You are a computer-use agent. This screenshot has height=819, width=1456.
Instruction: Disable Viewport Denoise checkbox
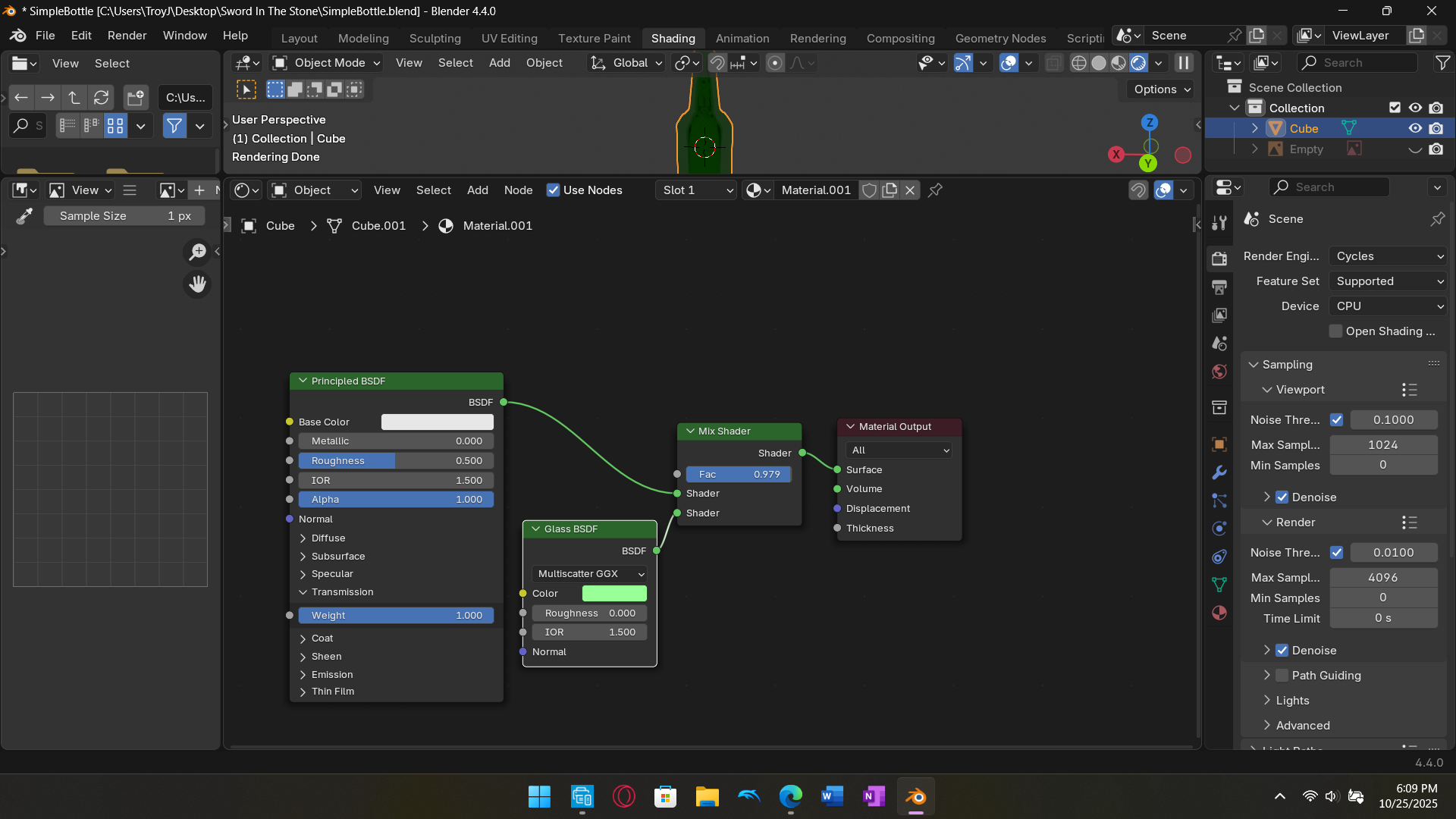1282,497
